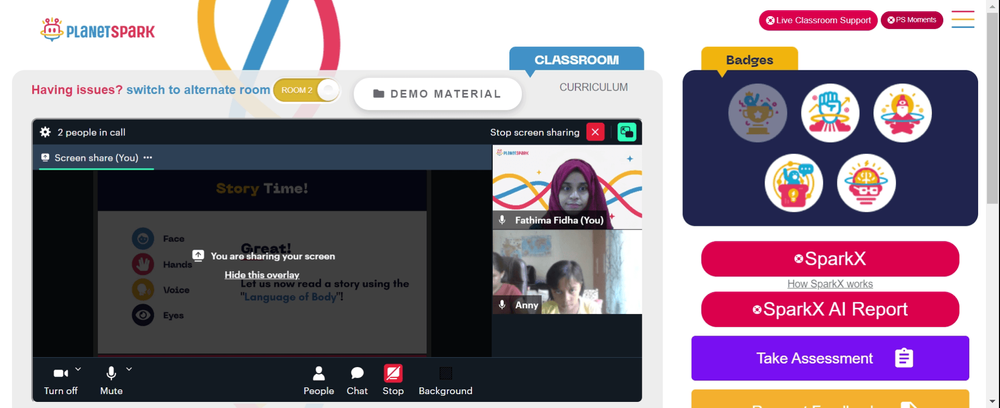Select the meditating wizard badge
The image size is (1000, 408).
pyautogui.click(x=902, y=113)
